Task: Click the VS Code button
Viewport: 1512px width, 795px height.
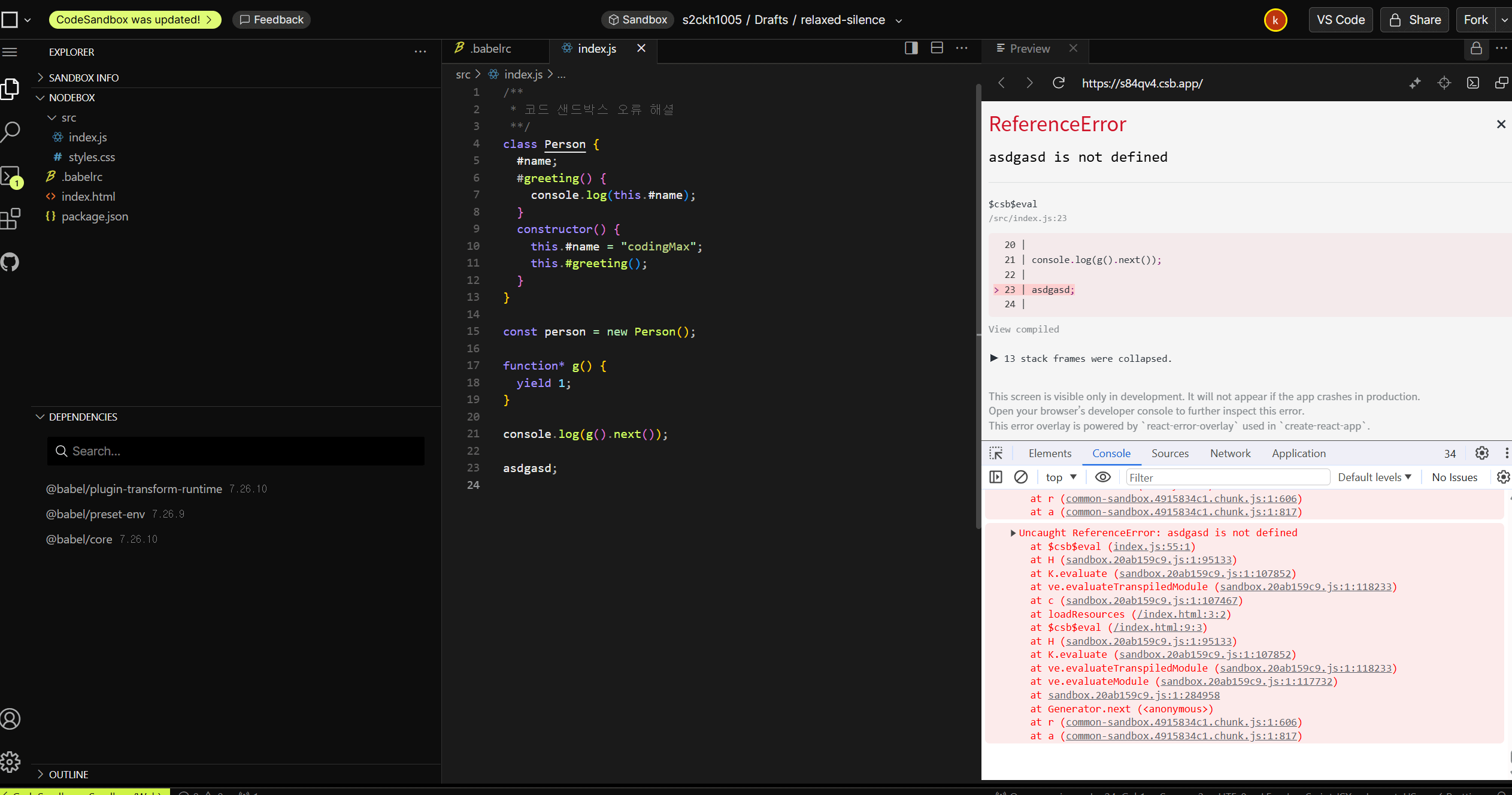Action: point(1340,20)
